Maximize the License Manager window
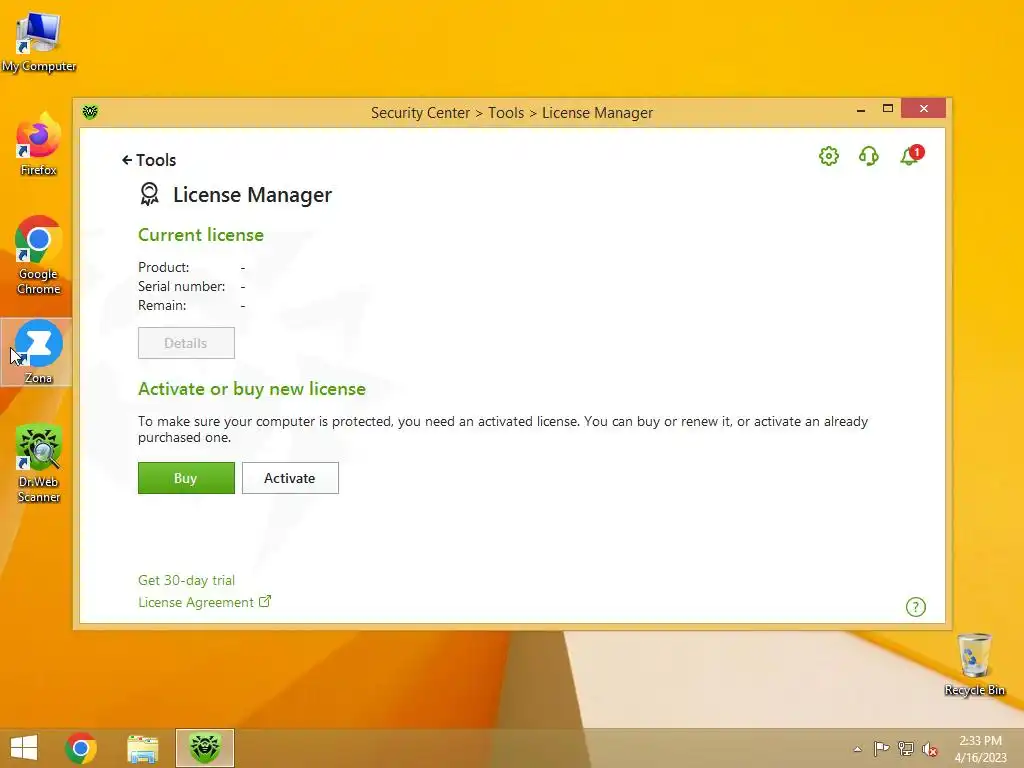1024x768 pixels. (x=888, y=108)
